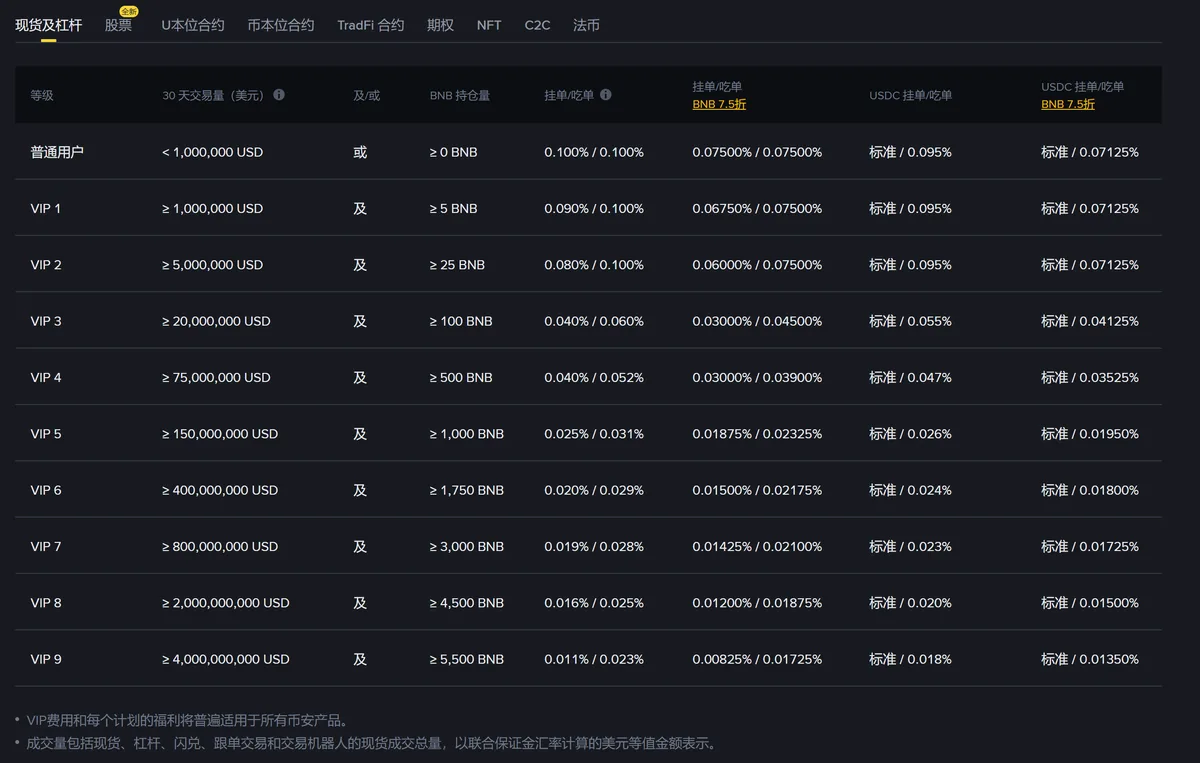This screenshot has height=763, width=1200.
Task: Click USDC fee cell 标准 / 0.055%
Action: tap(910, 321)
